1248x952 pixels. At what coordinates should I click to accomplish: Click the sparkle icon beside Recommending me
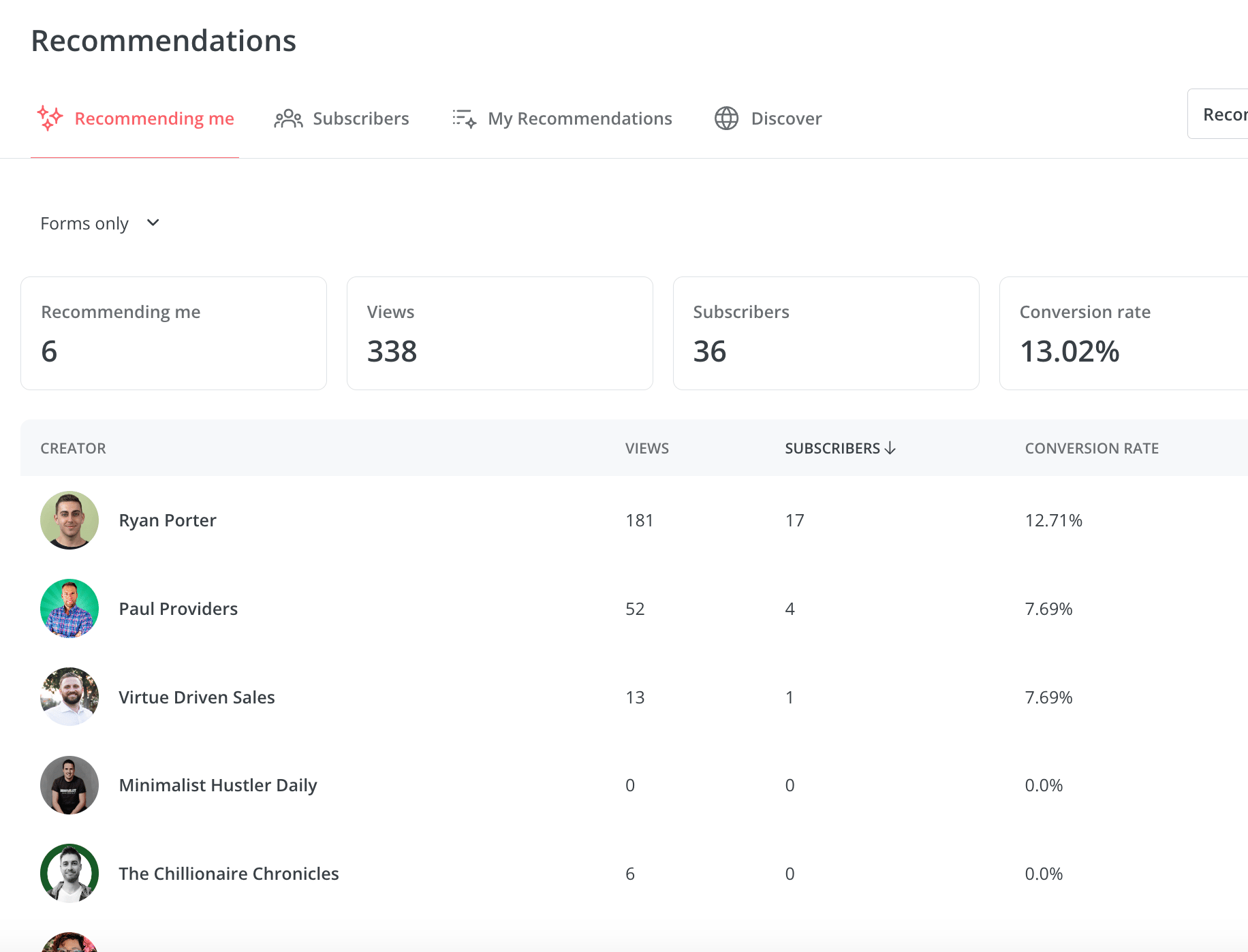coord(50,118)
